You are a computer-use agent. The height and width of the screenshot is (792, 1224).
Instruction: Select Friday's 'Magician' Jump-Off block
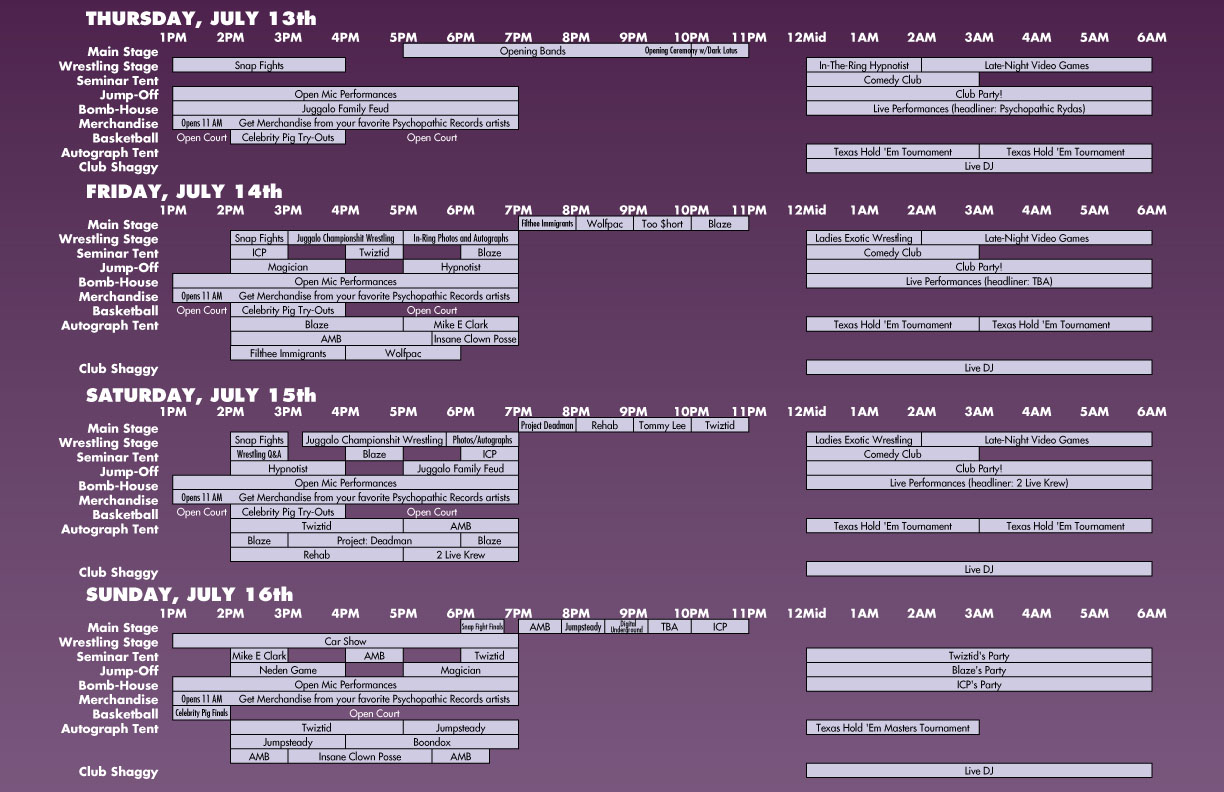[x=288, y=267]
